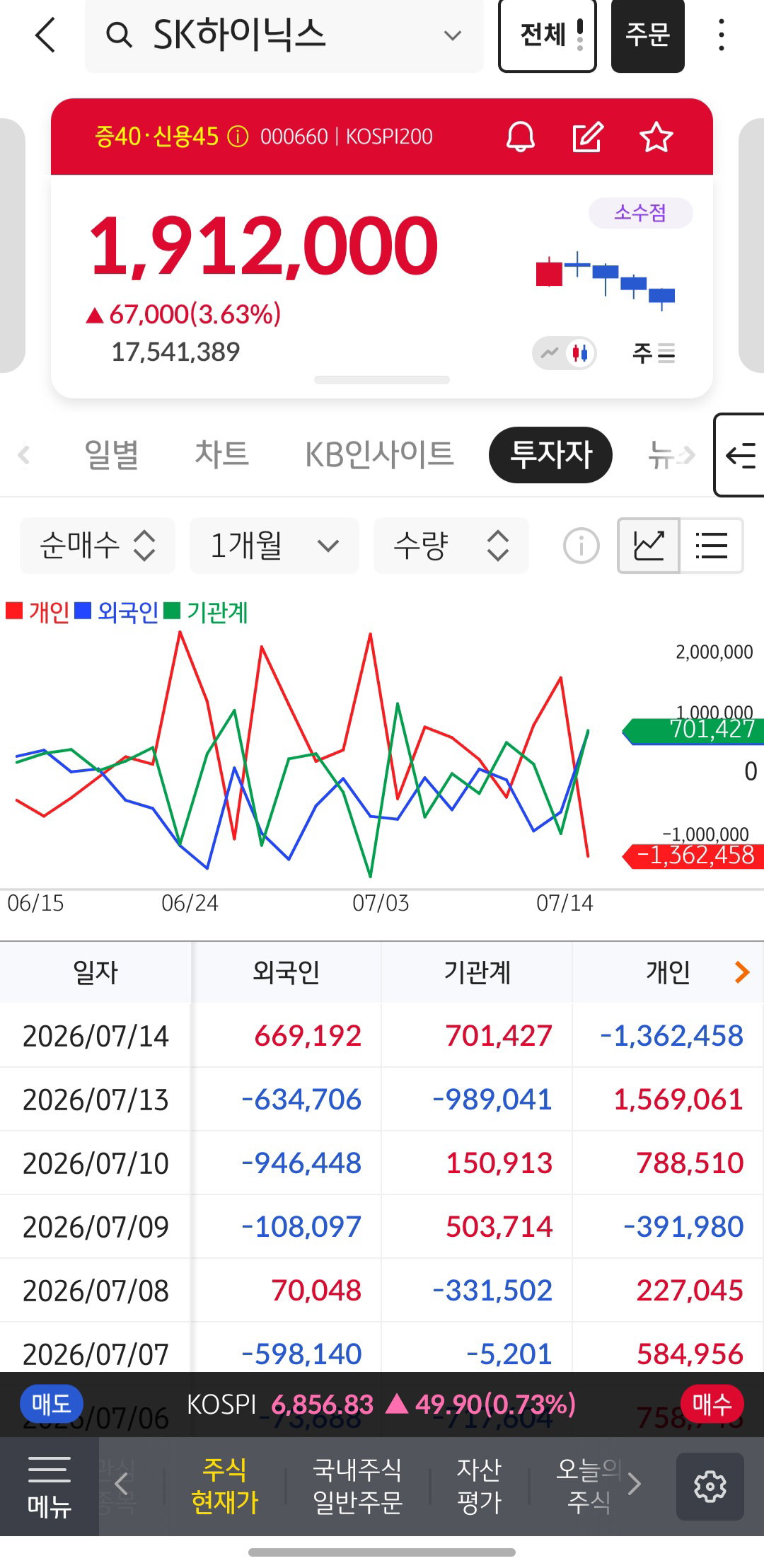Switch to list view toggle

[711, 546]
